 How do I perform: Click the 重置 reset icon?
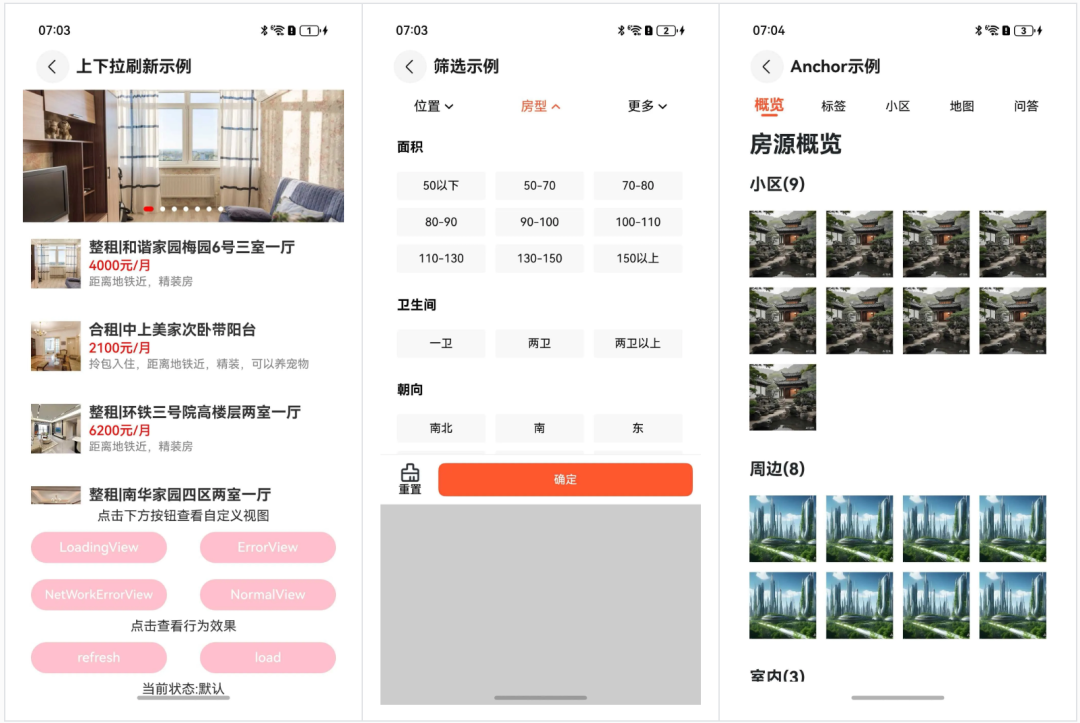pos(410,479)
